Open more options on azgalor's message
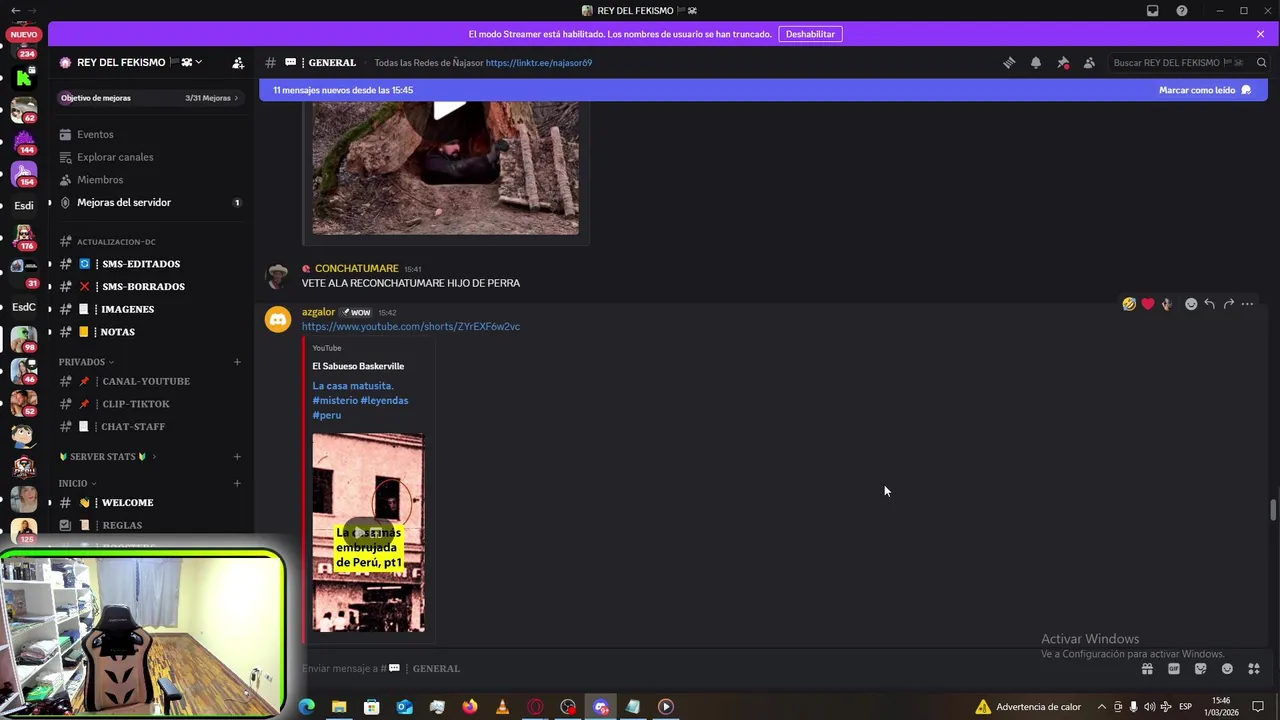The height and width of the screenshot is (720, 1280). (1247, 304)
